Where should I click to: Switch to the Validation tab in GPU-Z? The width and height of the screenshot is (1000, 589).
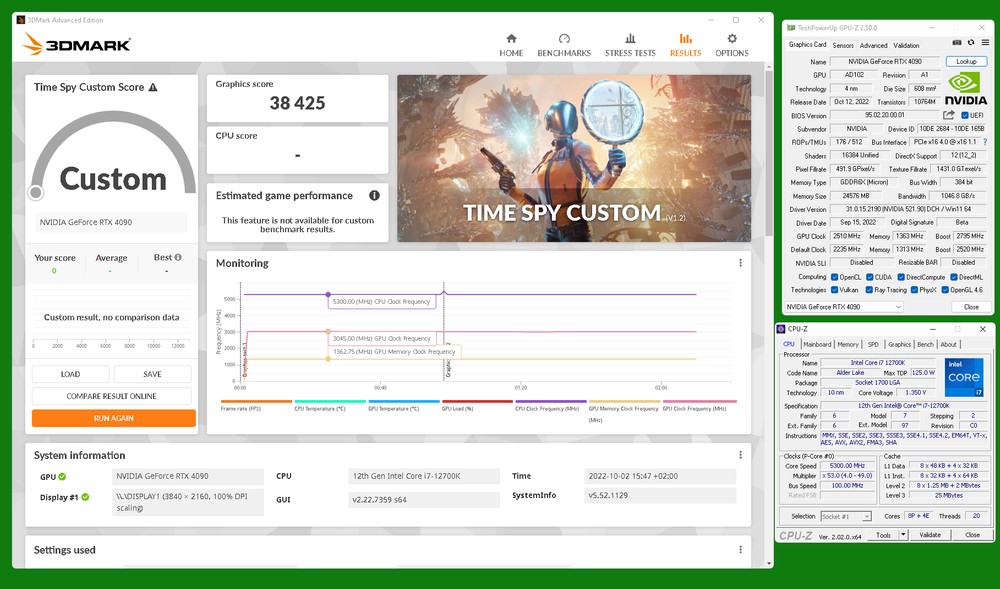point(906,45)
